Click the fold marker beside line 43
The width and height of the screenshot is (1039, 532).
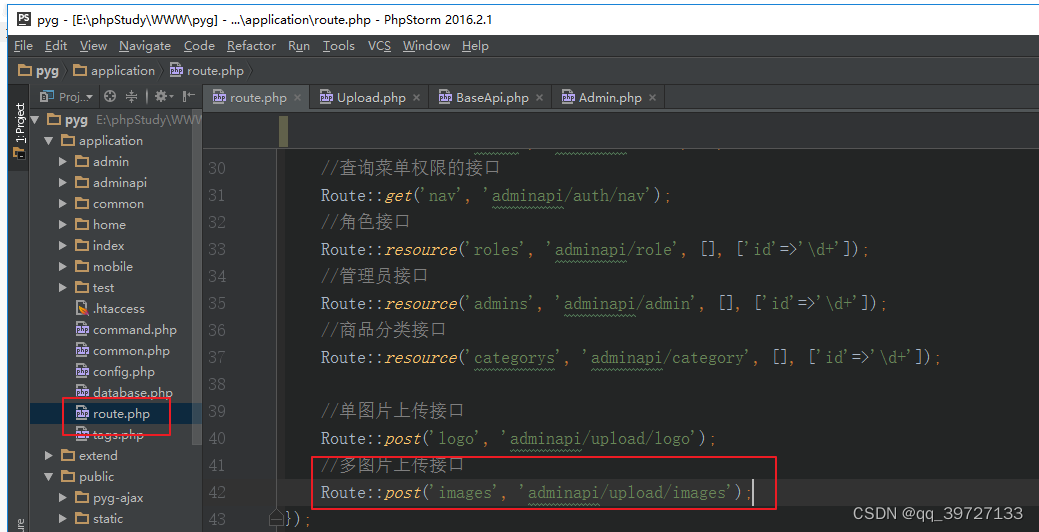277,519
